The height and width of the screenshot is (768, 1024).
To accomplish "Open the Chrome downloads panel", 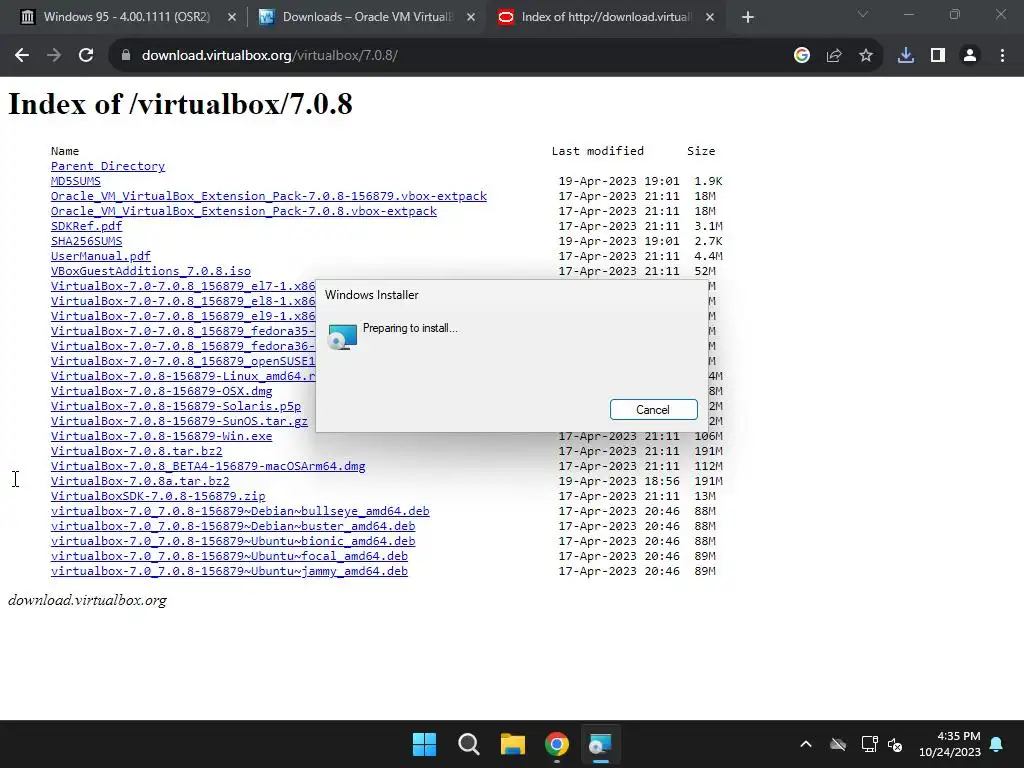I will (906, 56).
